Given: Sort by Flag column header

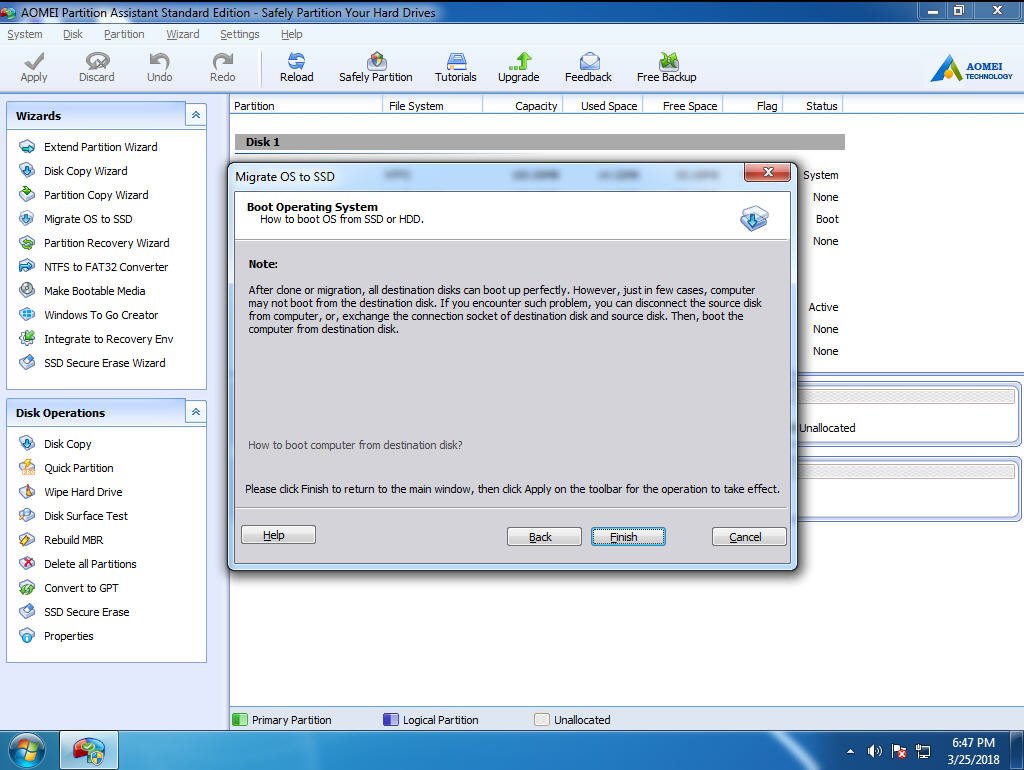Looking at the screenshot, I should pyautogui.click(x=753, y=106).
